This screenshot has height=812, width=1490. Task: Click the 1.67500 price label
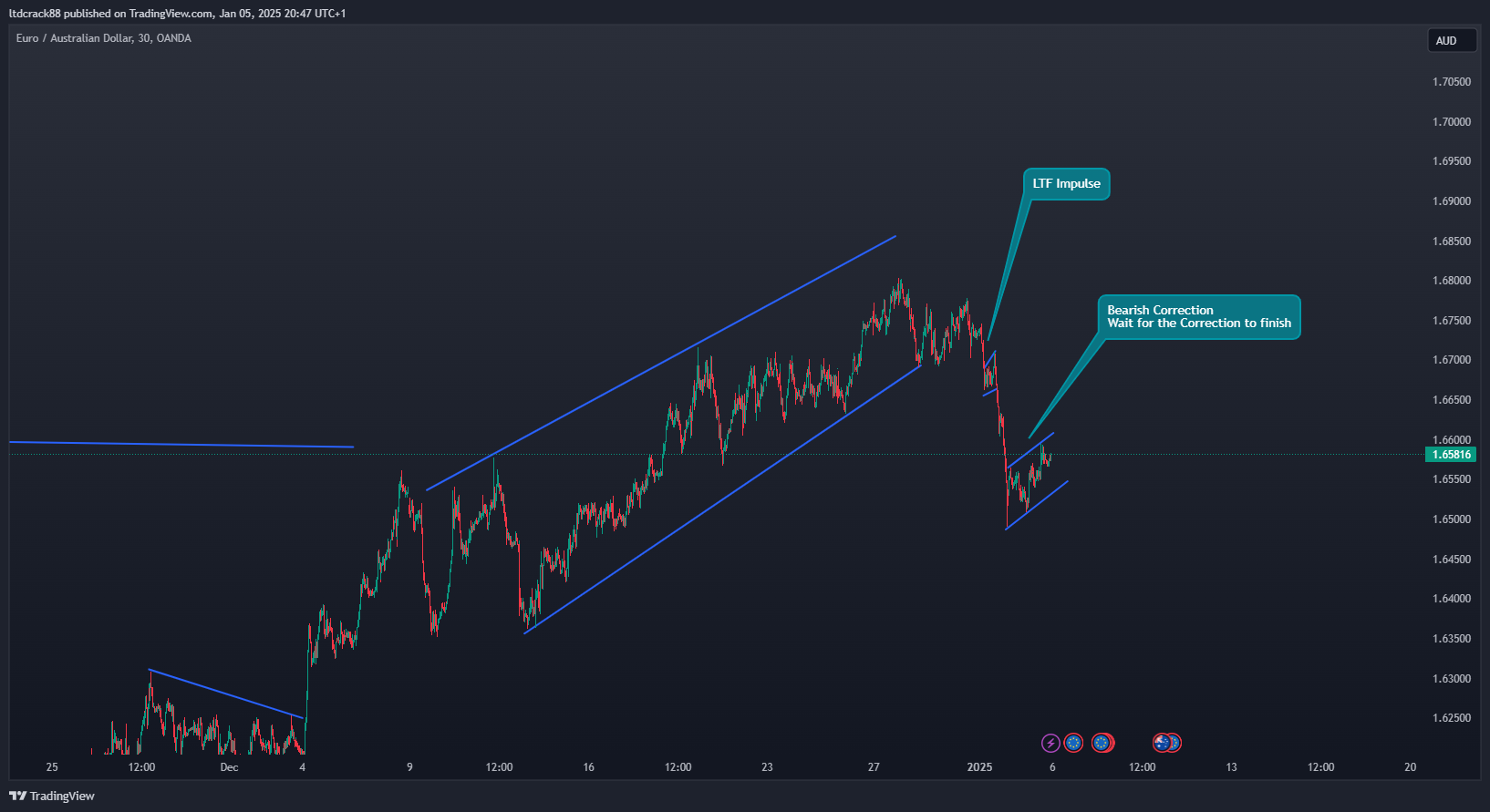(1452, 321)
